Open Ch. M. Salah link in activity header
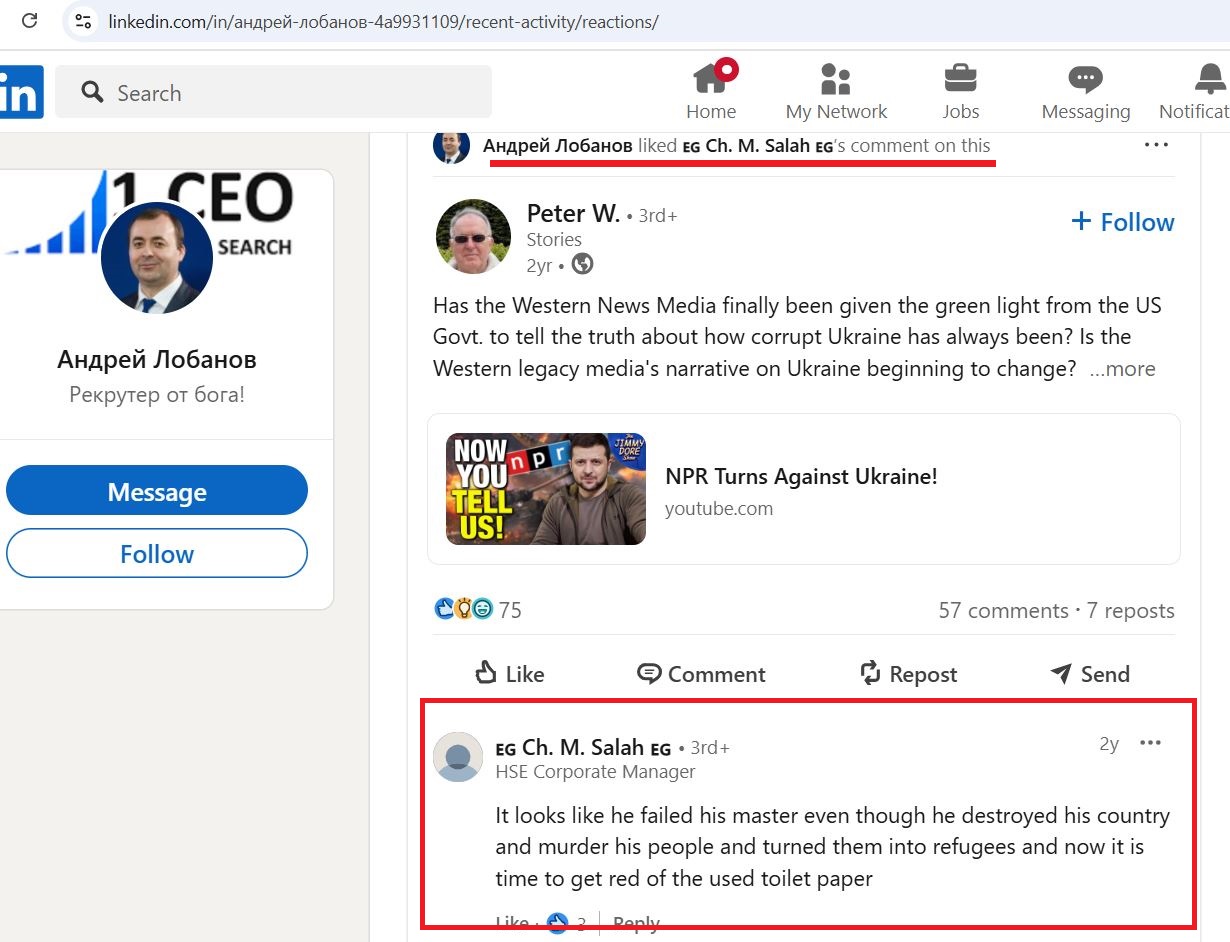This screenshot has width=1230, height=942. pyautogui.click(x=758, y=145)
